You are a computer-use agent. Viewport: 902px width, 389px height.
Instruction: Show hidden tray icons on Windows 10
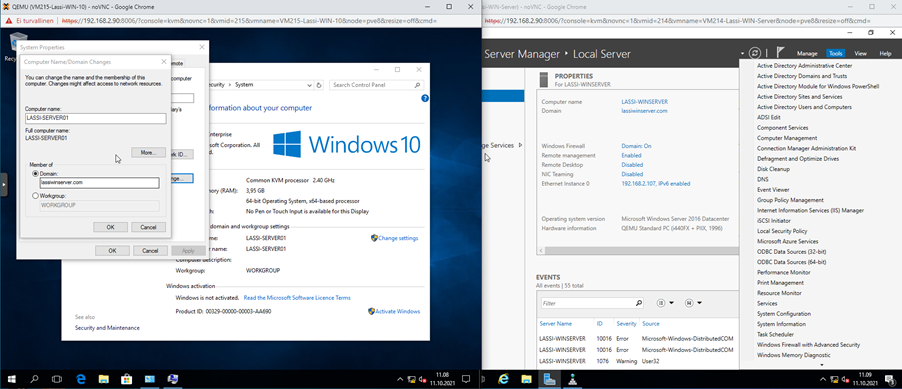[x=401, y=380]
